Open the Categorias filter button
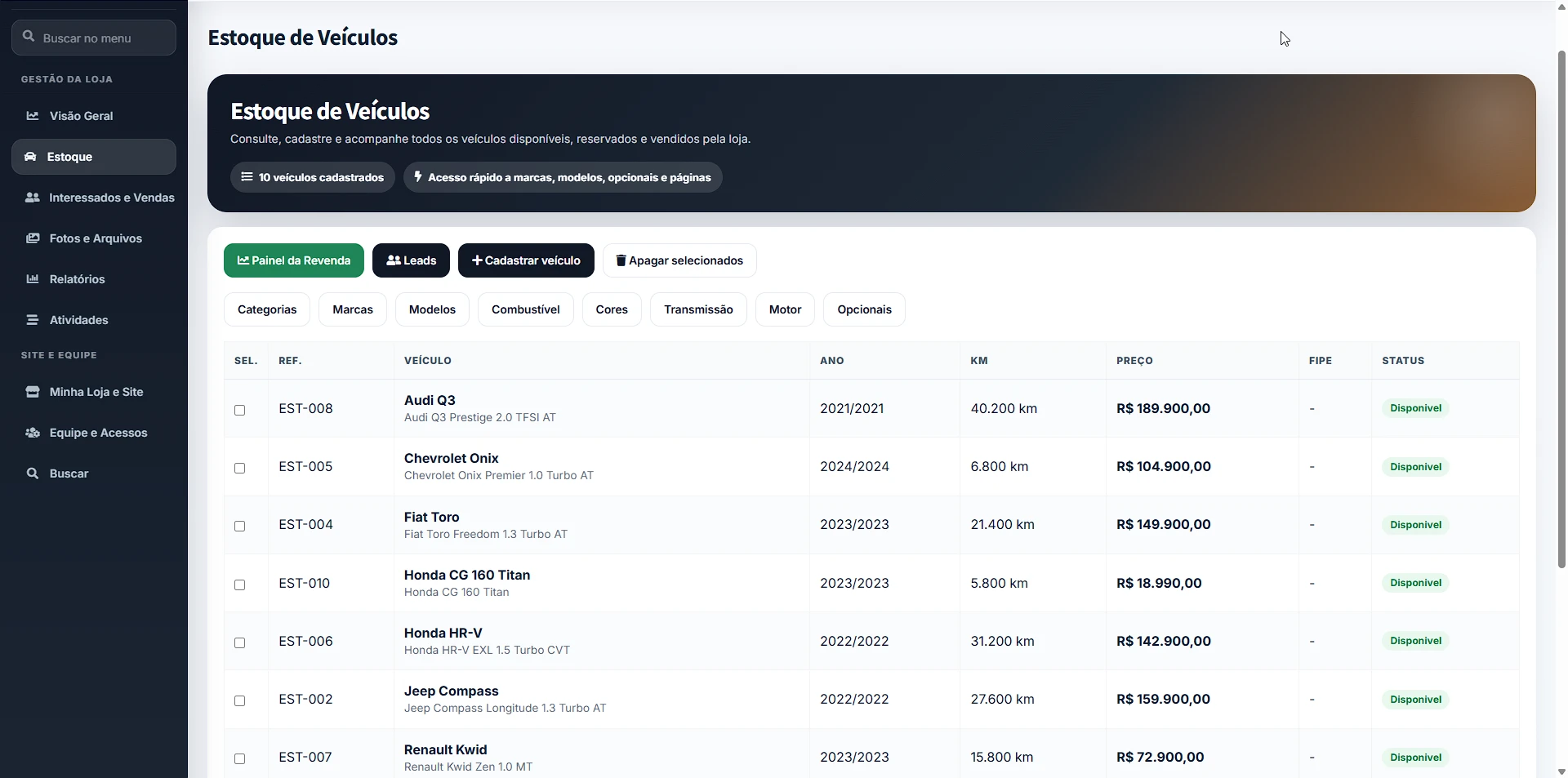This screenshot has height=778, width=1568. click(x=267, y=309)
